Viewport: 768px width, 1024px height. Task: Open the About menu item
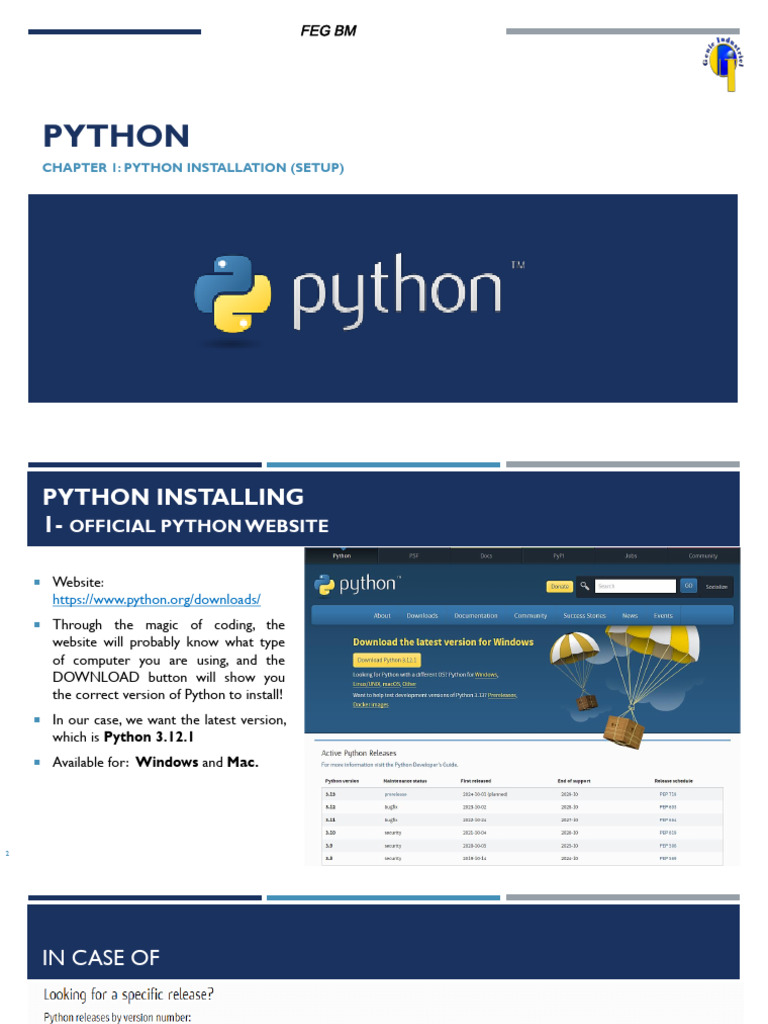click(x=382, y=615)
